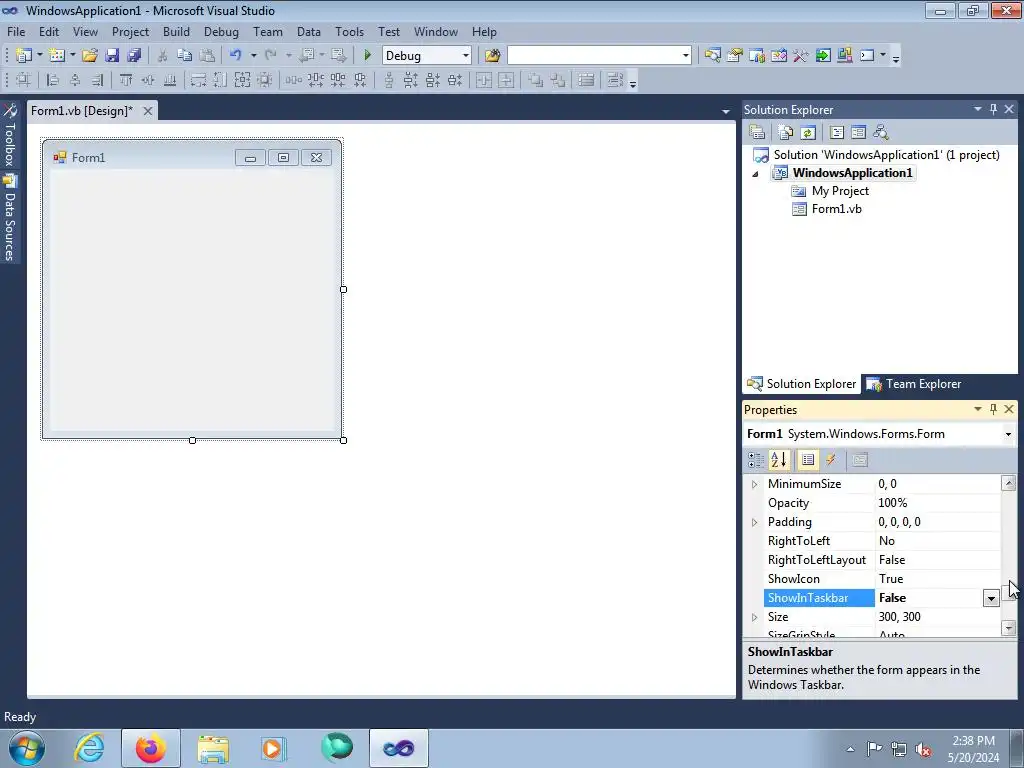Screen dimensions: 1024x768
Task: Open the Data Sources side tab
Action: point(9,218)
